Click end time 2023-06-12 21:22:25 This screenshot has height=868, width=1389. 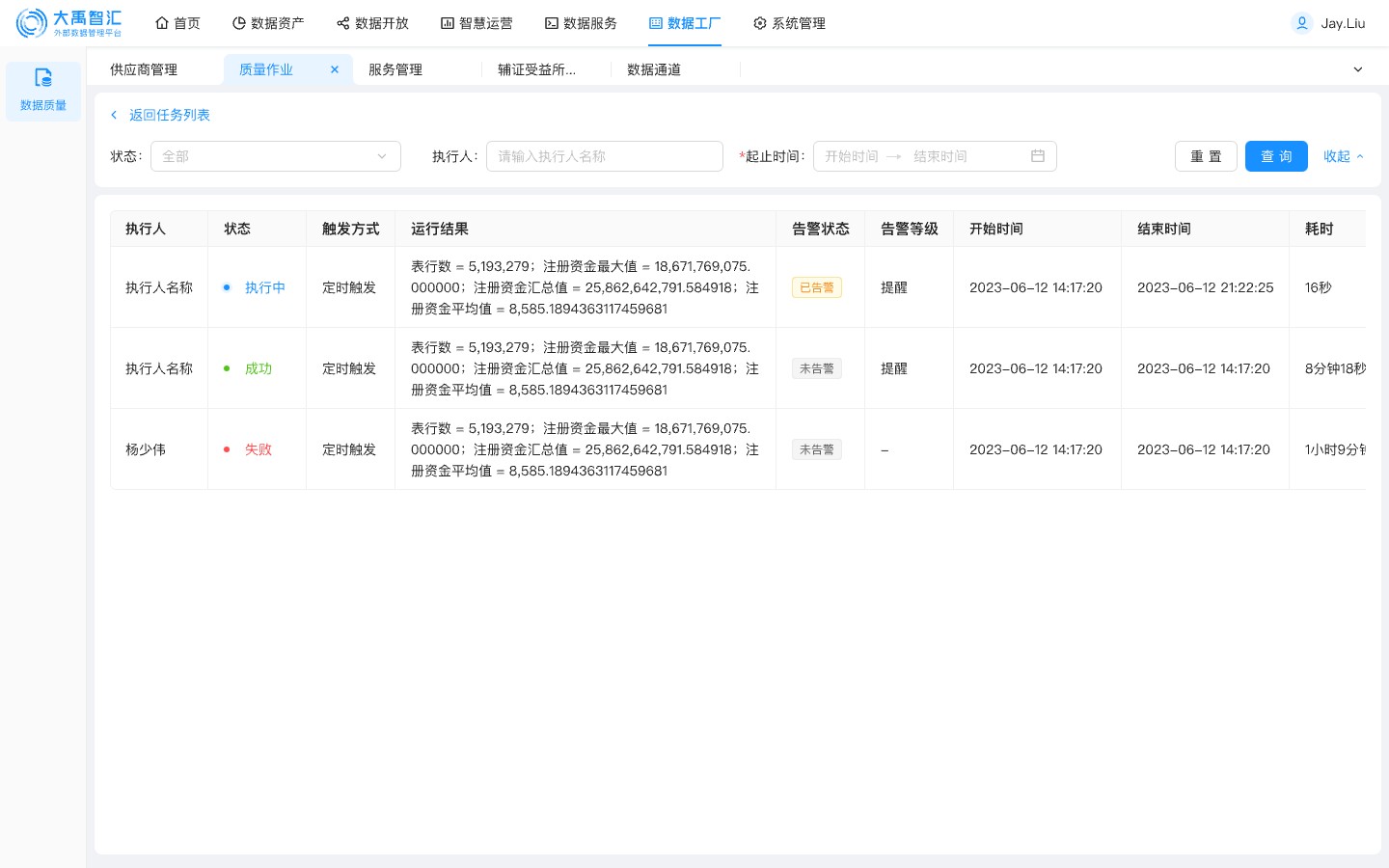coord(1206,287)
